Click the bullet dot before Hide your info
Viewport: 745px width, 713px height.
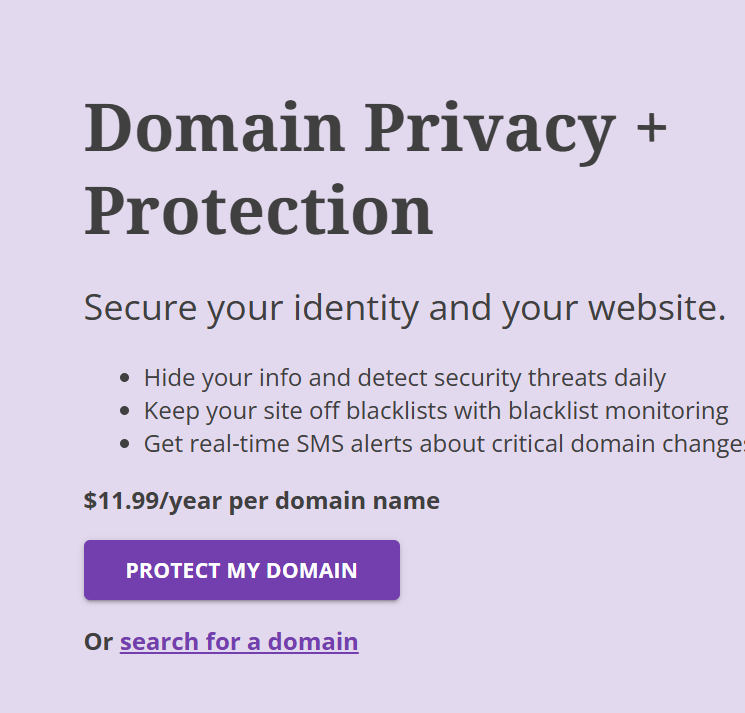tap(125, 378)
